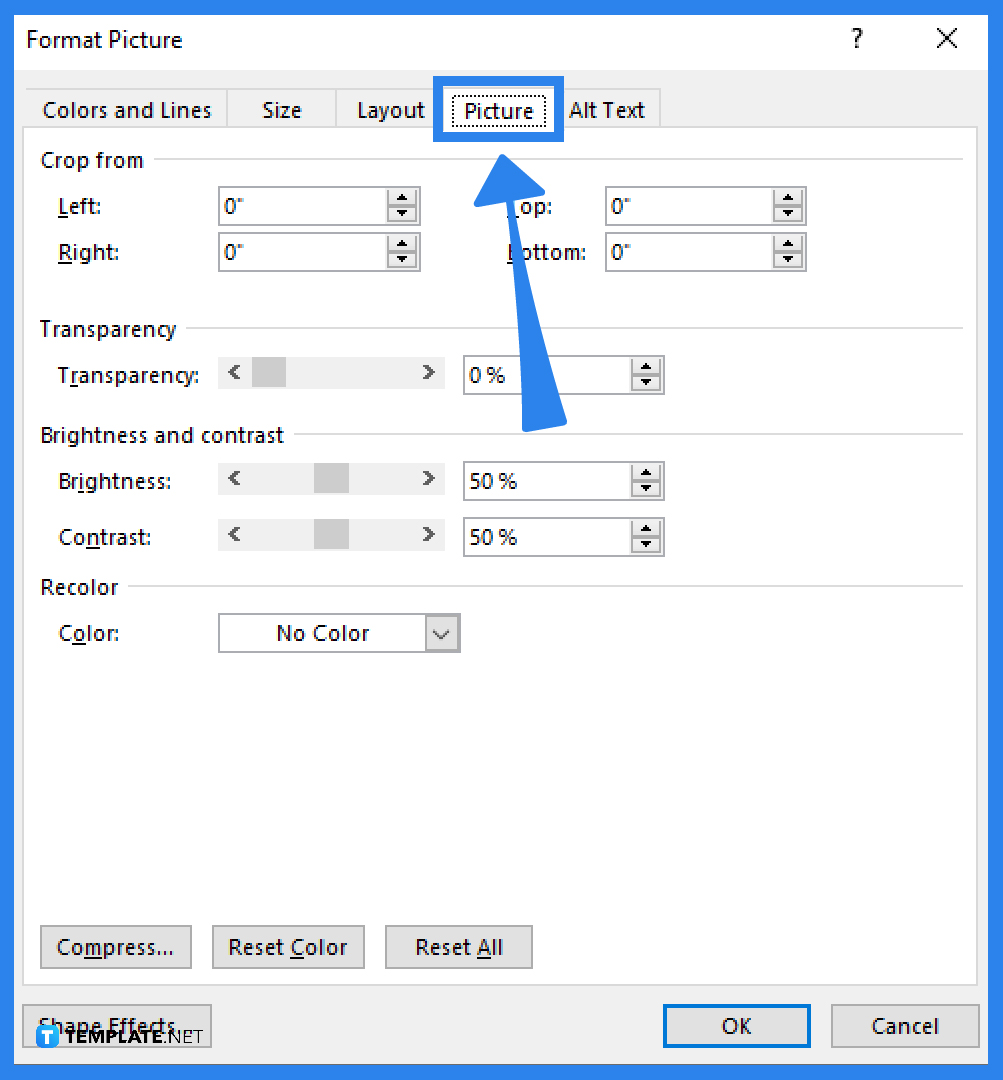
Task: Confirm changes with the OK button
Action: (736, 1025)
